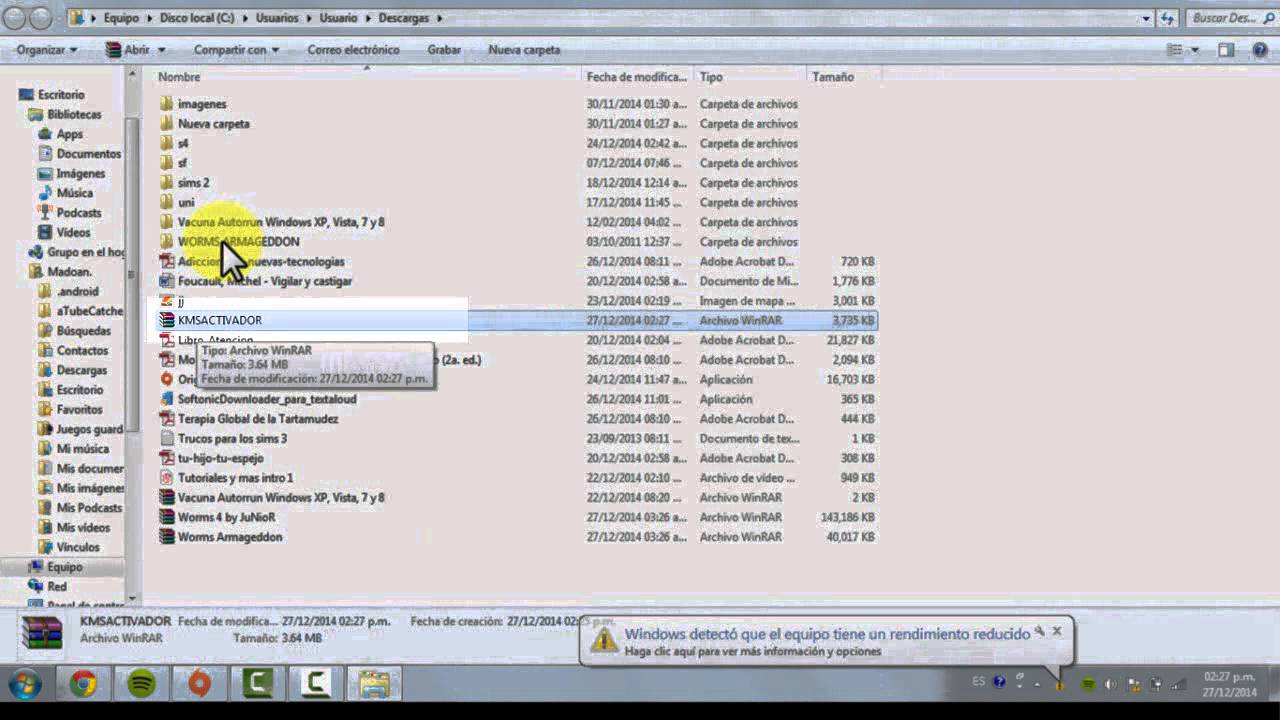Select the uni folder row
This screenshot has height=720, width=1280.
[x=517, y=202]
